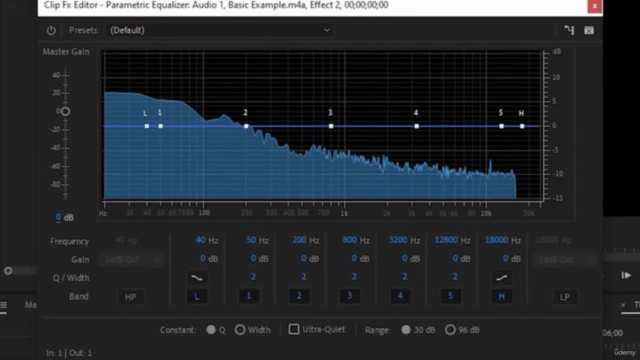Click the step forward playback button

point(626,276)
